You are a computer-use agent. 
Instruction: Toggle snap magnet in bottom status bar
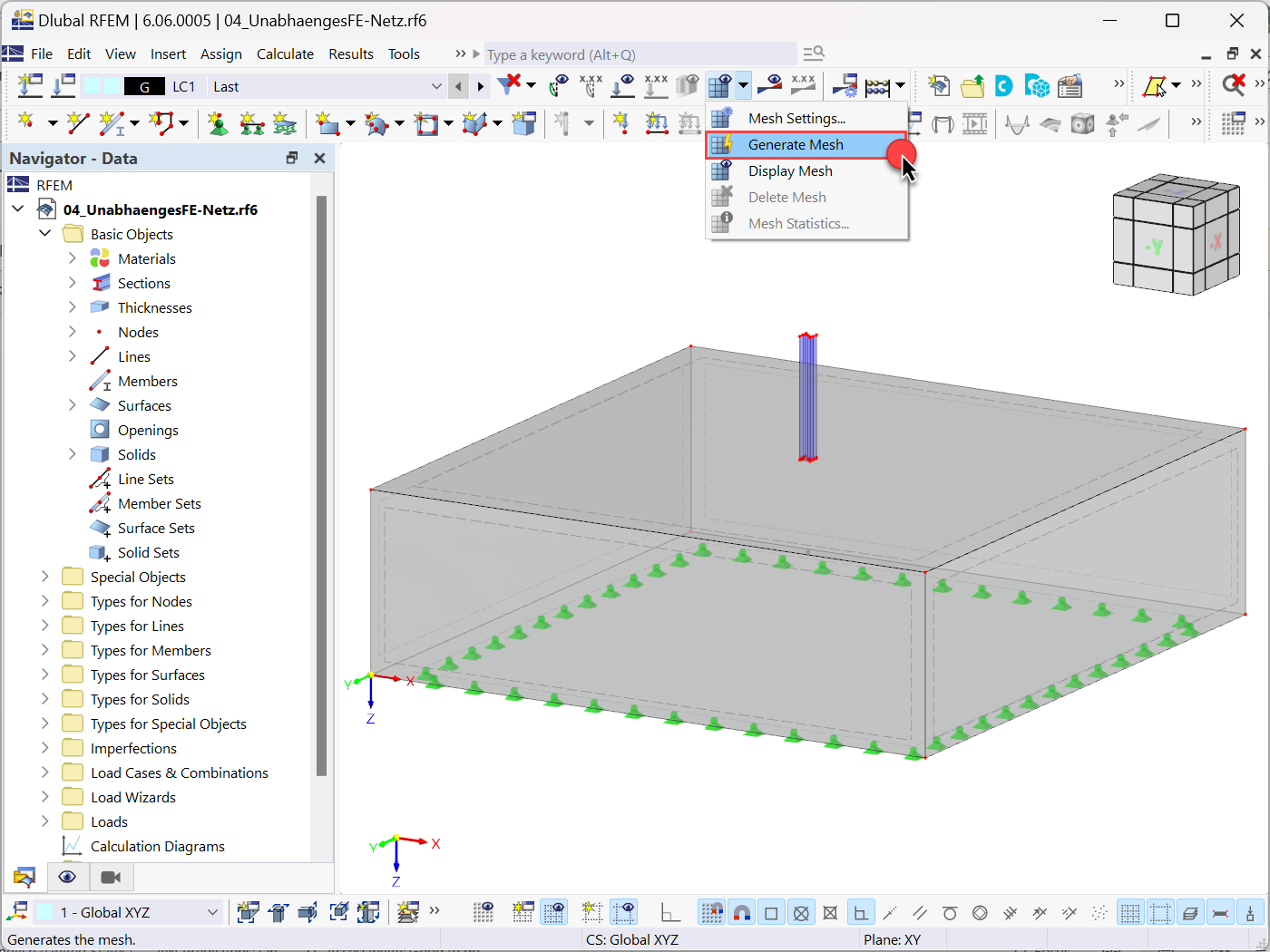pos(742,912)
